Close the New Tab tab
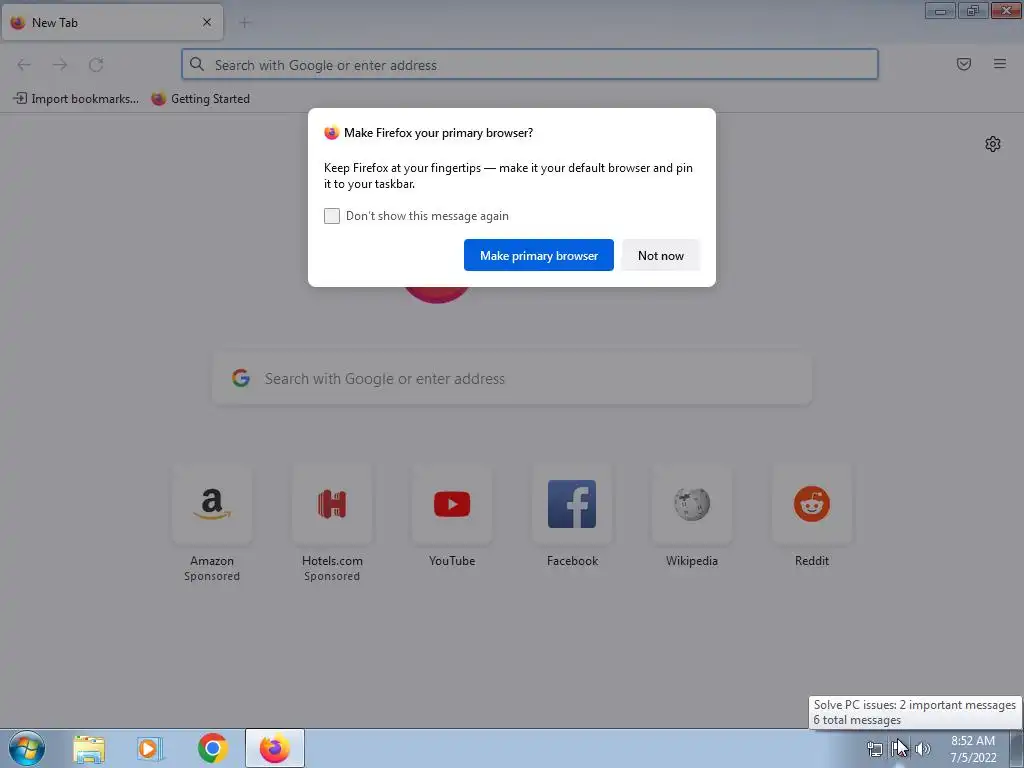The height and width of the screenshot is (768, 1024). 207,22
